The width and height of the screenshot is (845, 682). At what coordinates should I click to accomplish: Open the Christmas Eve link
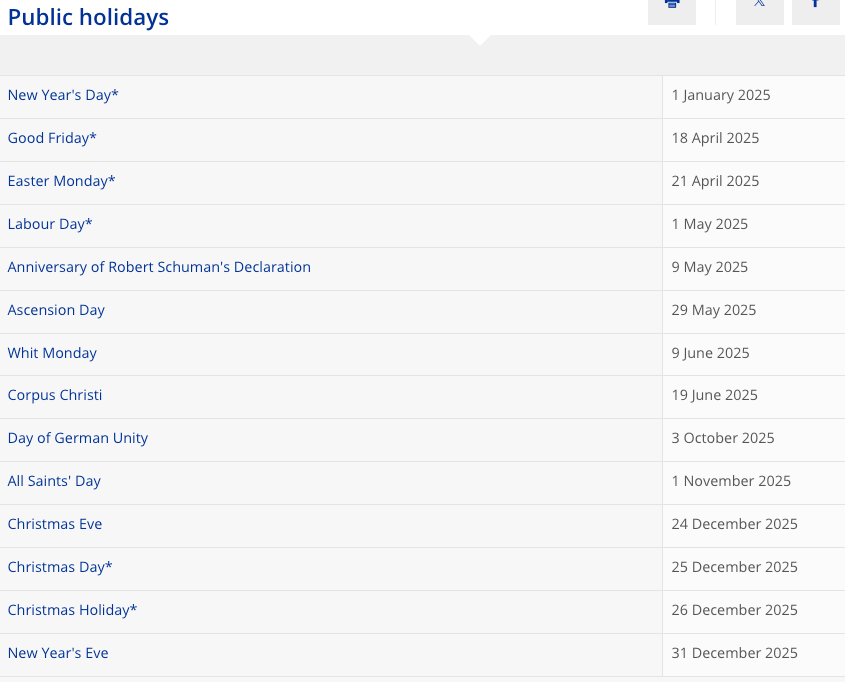pyautogui.click(x=55, y=524)
